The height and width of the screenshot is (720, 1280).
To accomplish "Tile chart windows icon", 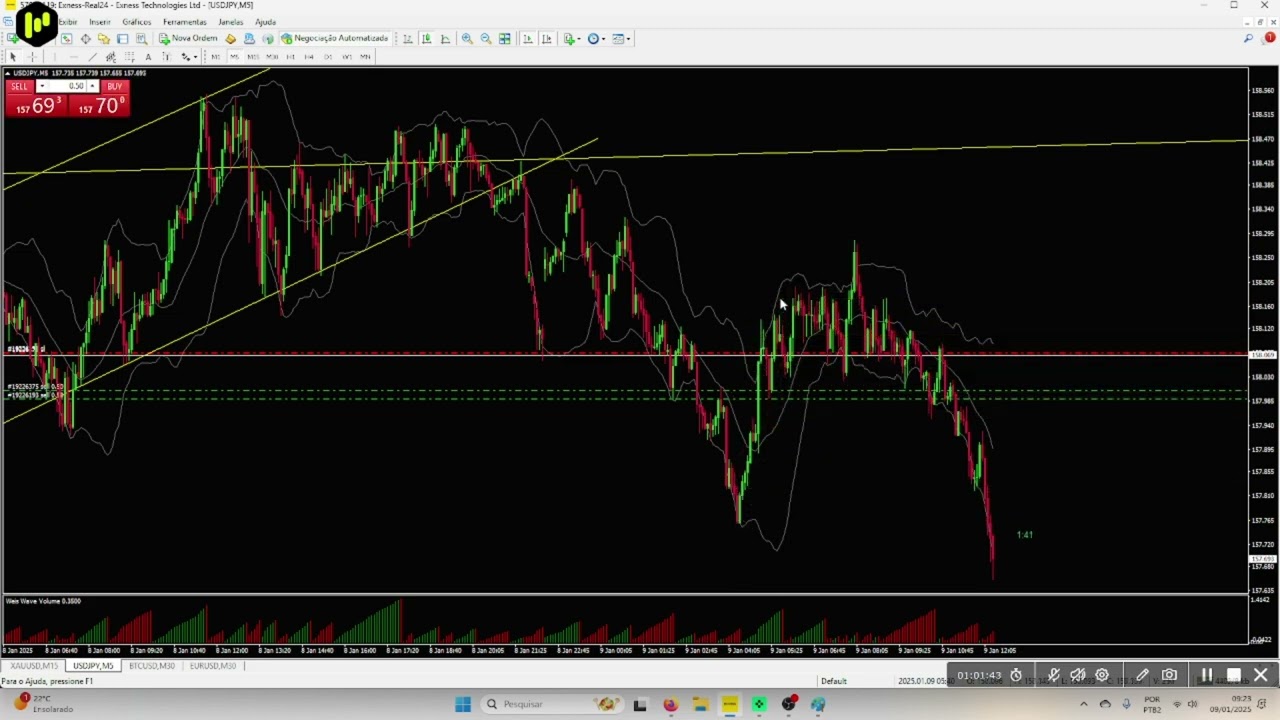I will point(505,38).
